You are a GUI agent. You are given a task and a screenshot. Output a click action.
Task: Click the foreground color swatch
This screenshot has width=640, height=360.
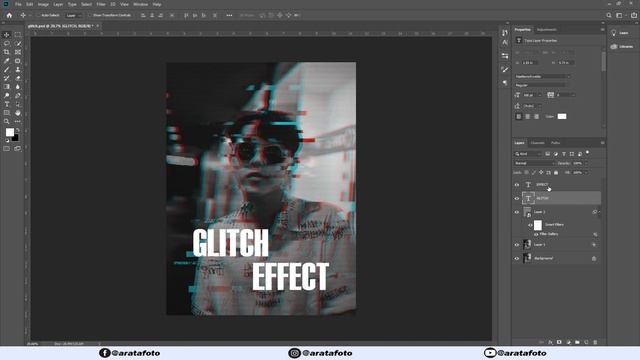coord(9,132)
